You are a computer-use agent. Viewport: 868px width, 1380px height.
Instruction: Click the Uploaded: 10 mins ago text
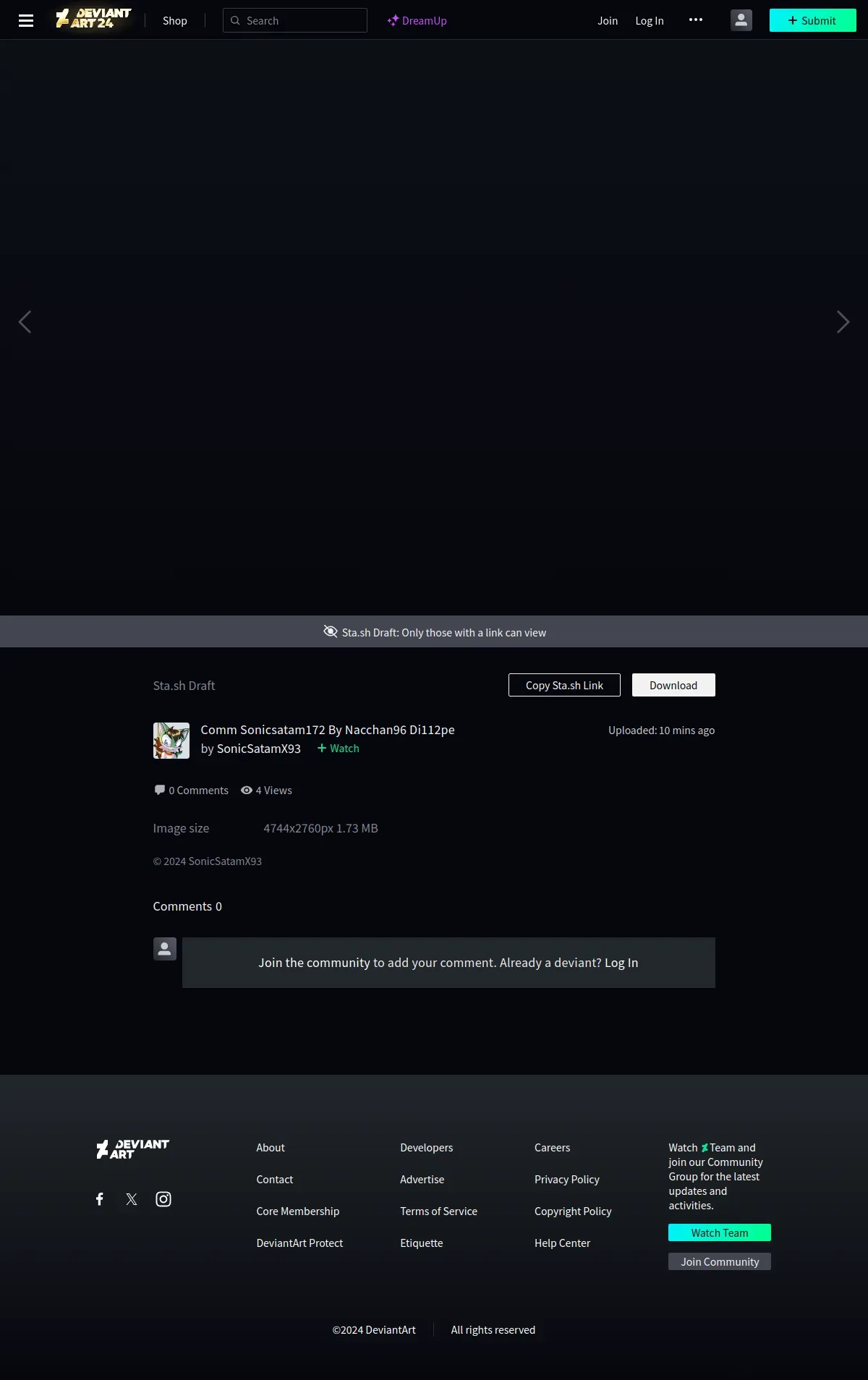(x=662, y=731)
